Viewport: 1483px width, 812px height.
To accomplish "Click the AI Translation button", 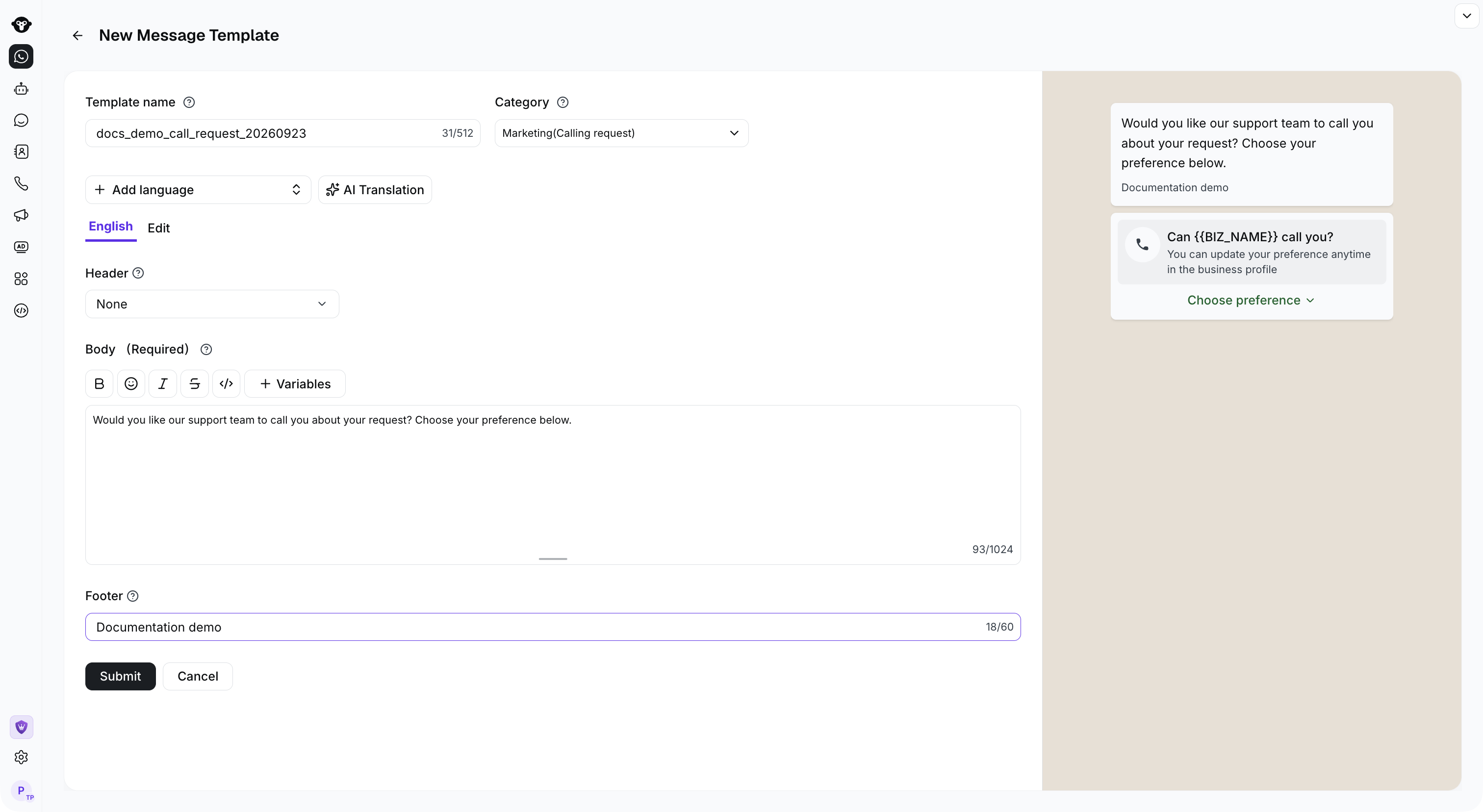I will tap(375, 190).
